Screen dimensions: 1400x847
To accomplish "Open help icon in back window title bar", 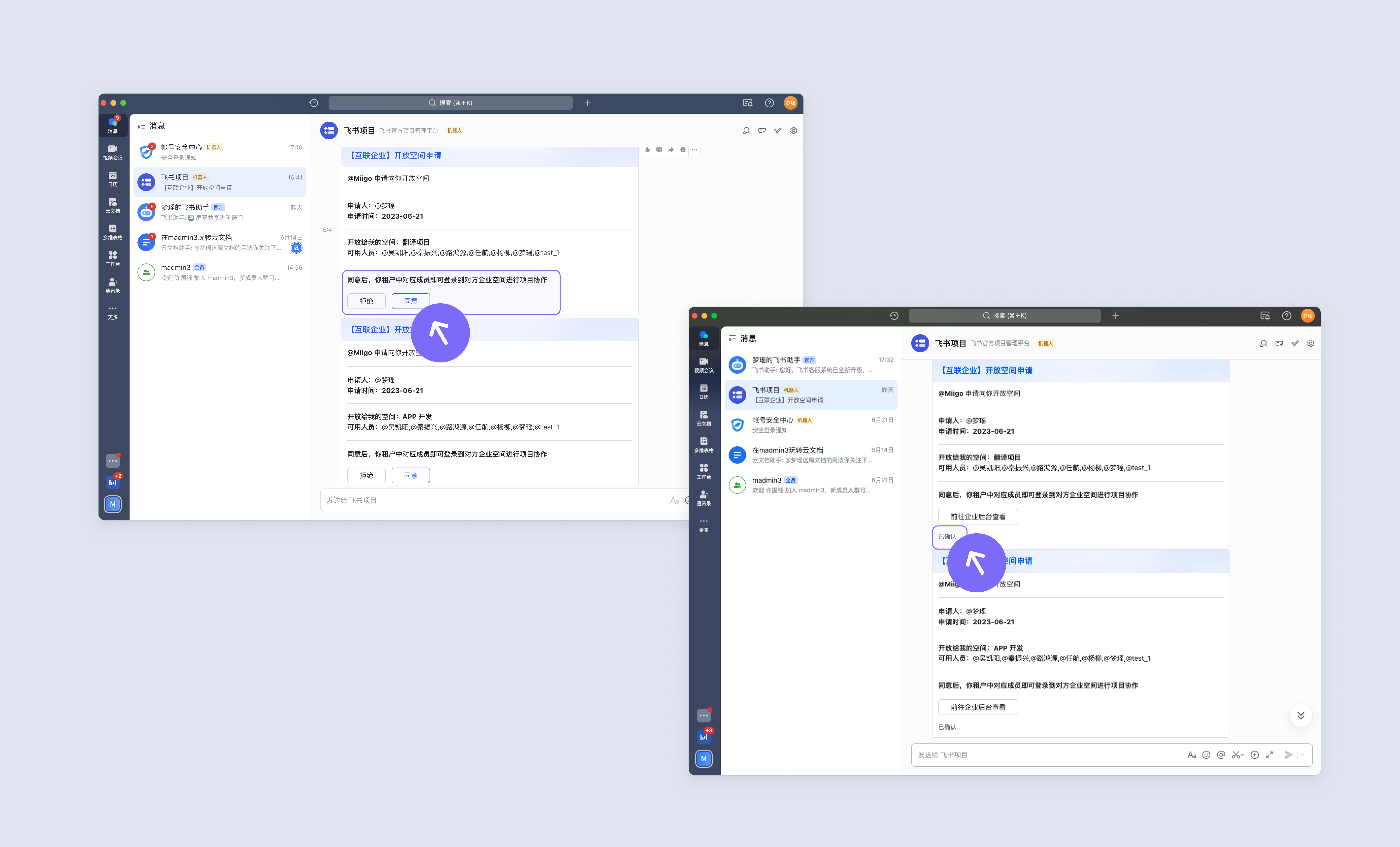I will [x=769, y=103].
